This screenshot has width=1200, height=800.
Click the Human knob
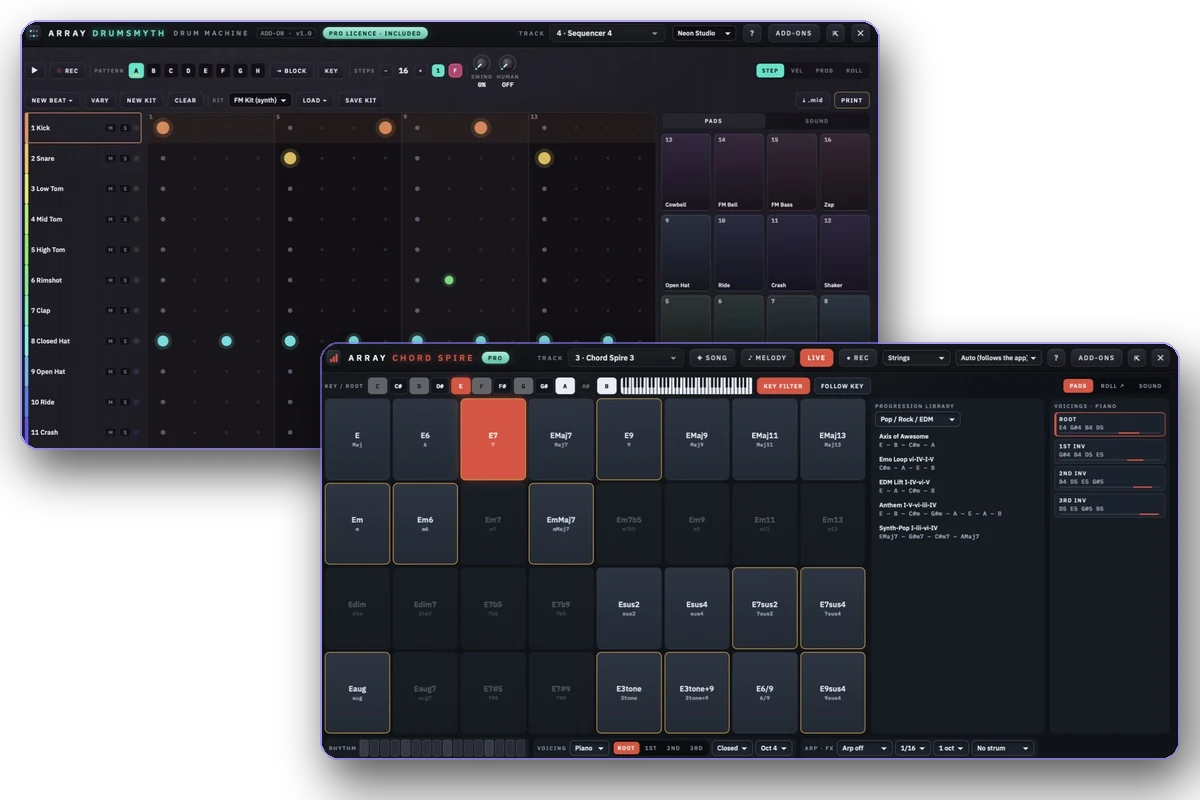508,64
